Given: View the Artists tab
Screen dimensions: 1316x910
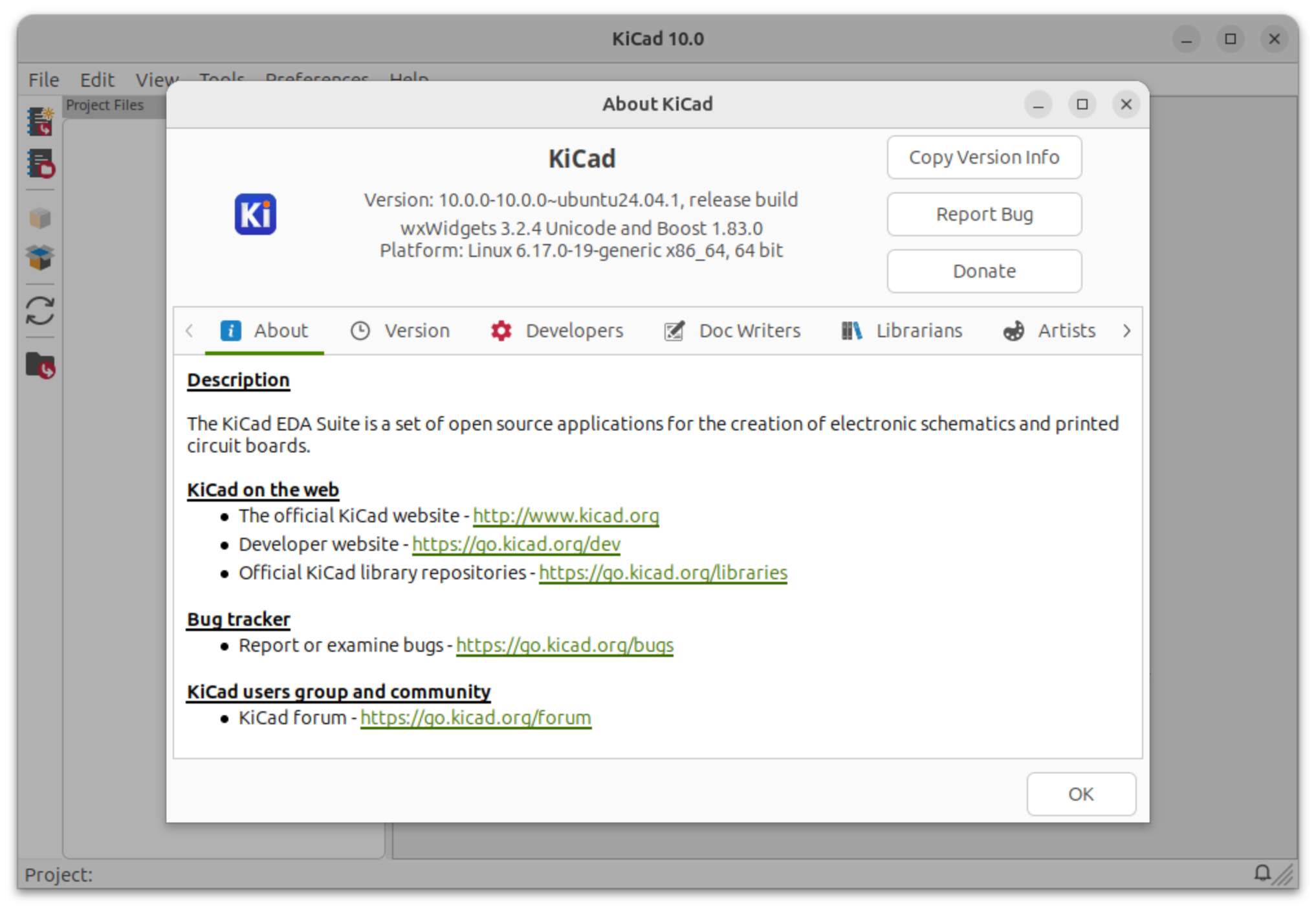Looking at the screenshot, I should (x=1049, y=331).
